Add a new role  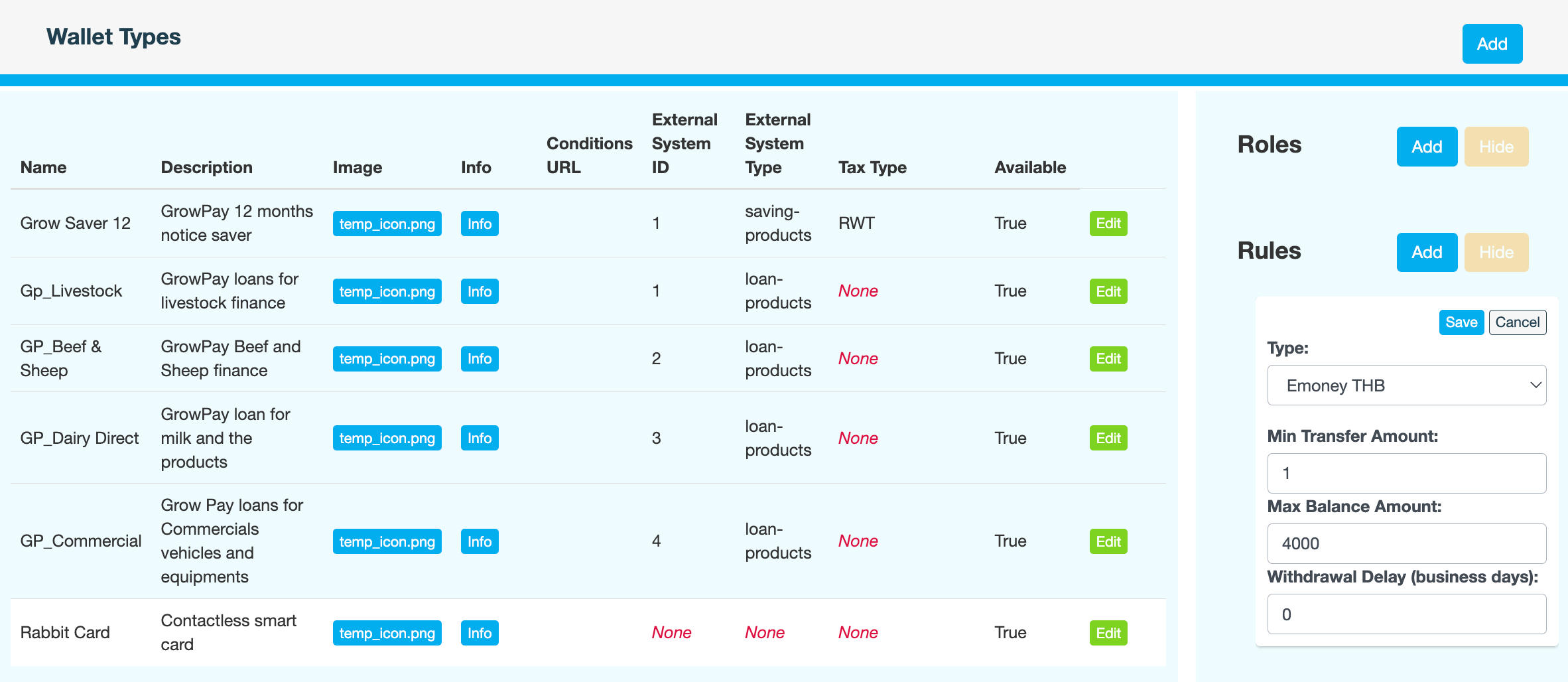click(1426, 147)
